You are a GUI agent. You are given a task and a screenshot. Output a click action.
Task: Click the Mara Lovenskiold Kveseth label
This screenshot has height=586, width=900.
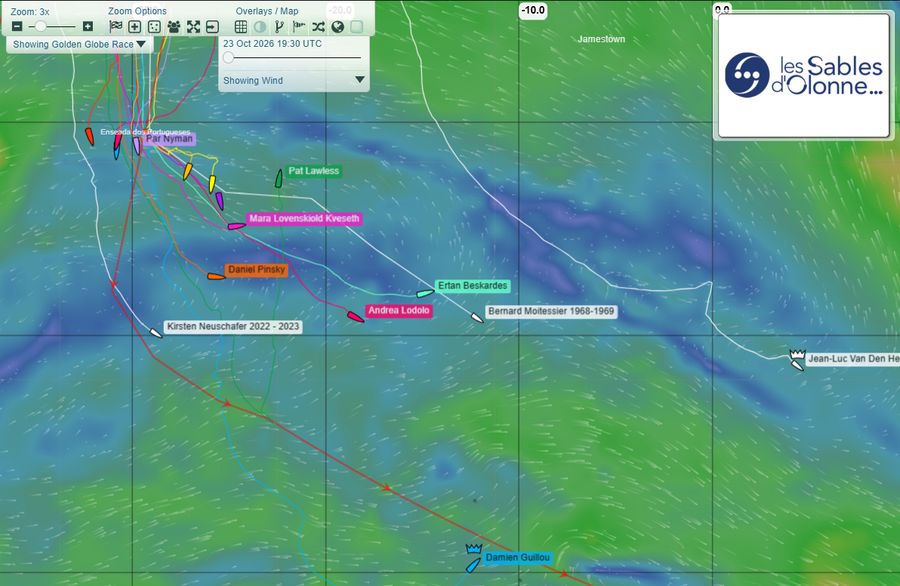coord(304,219)
